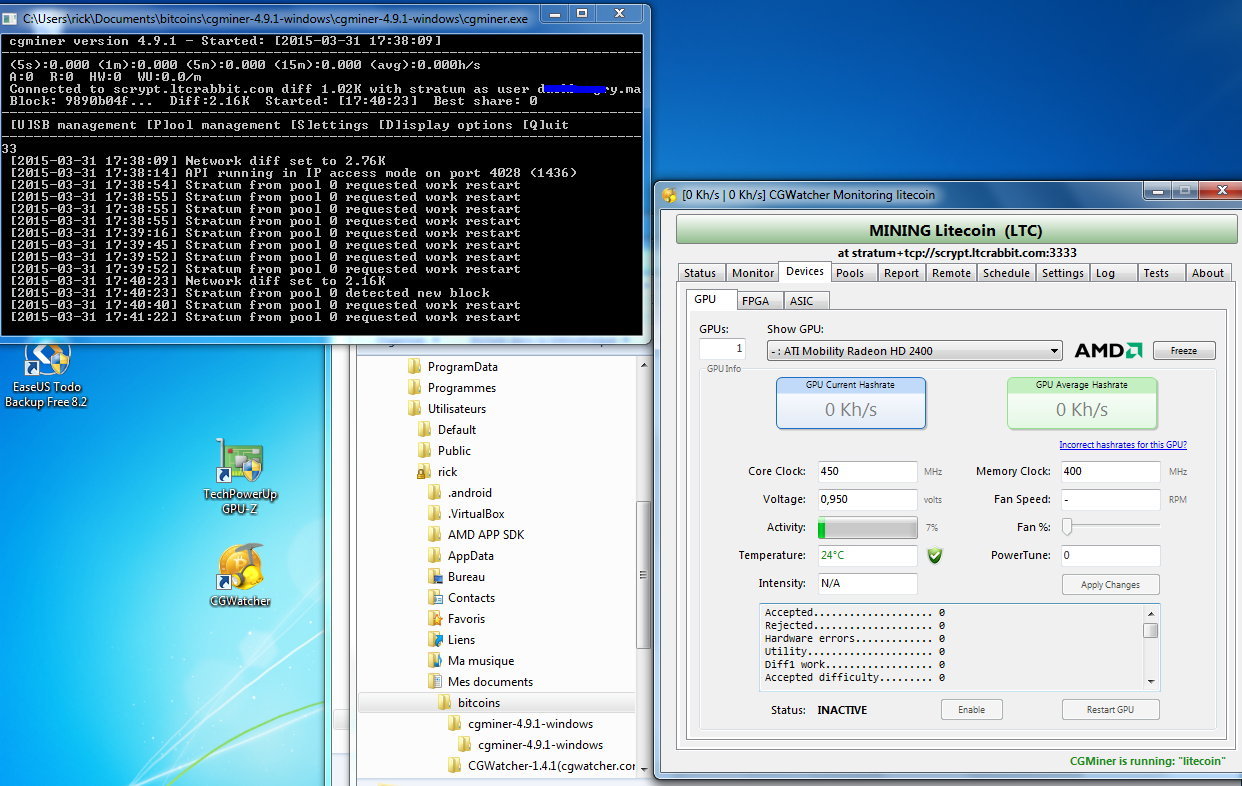Click the Favoris folder icon
Image resolution: width=1242 pixels, height=786 pixels.
pos(435,619)
